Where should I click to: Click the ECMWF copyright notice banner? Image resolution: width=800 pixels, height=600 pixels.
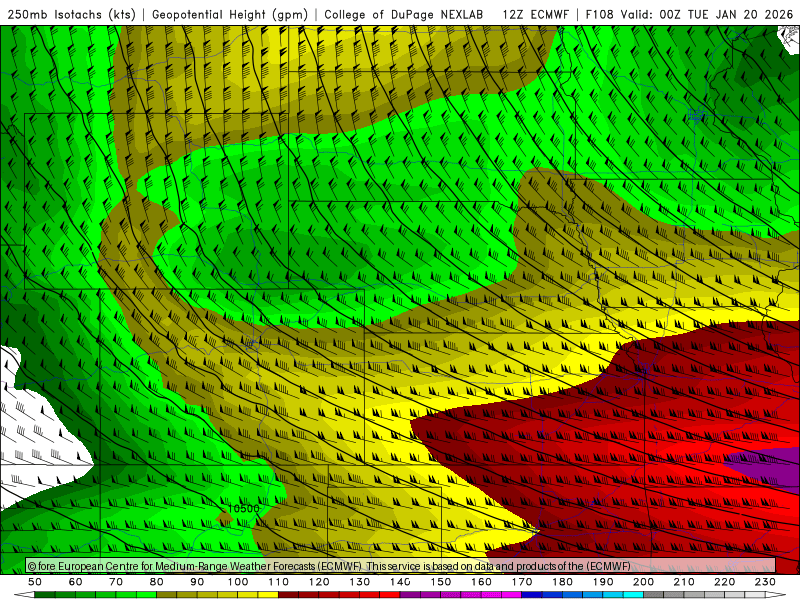point(401,566)
